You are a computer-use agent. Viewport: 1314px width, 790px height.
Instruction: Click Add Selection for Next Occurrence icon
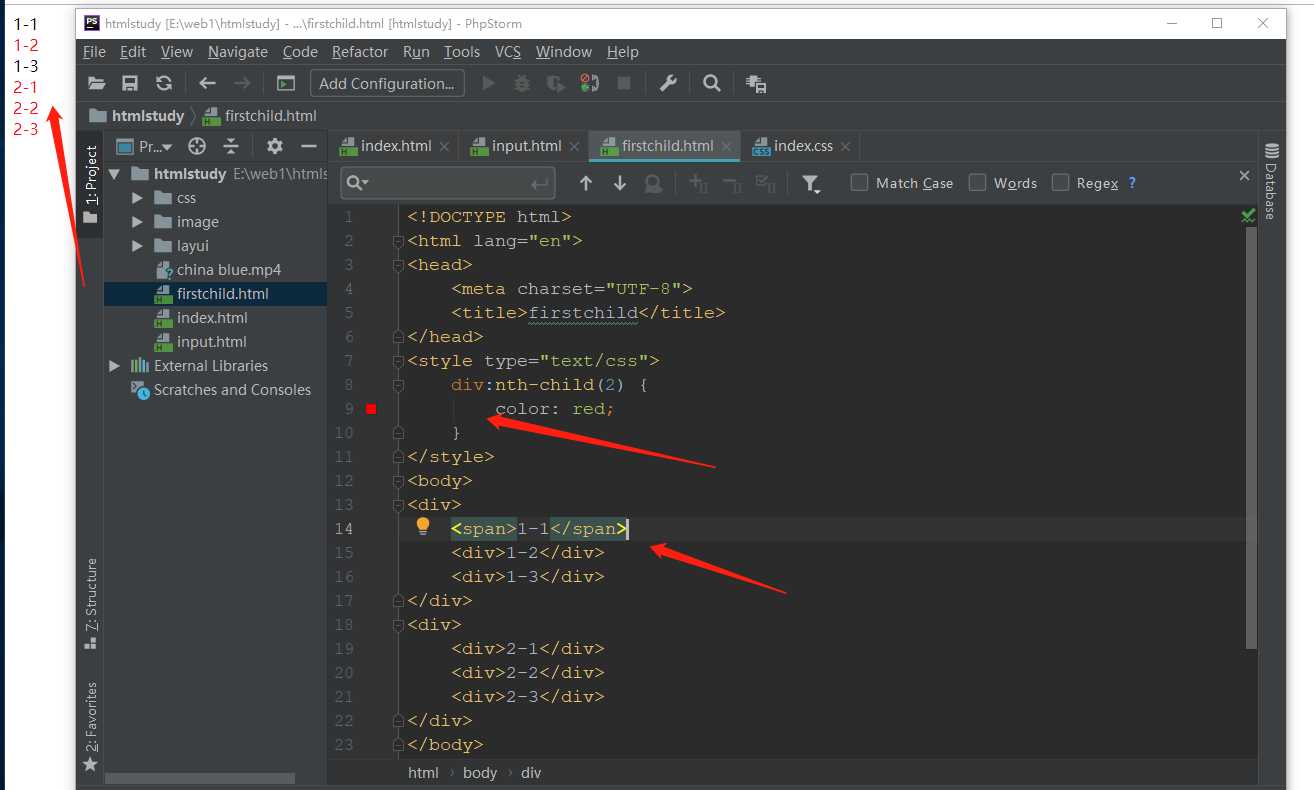[x=698, y=183]
